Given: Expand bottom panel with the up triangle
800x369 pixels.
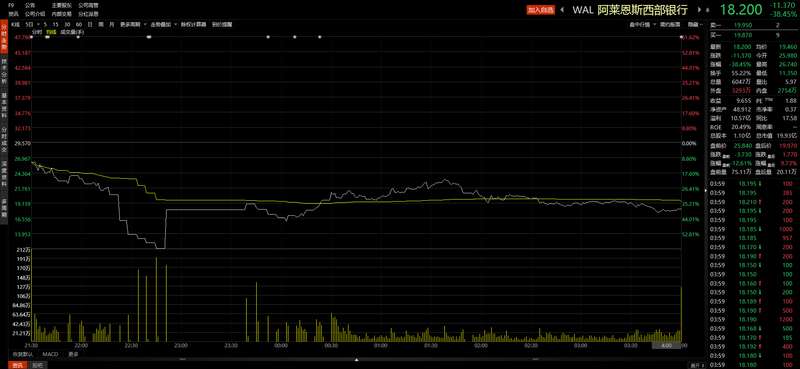Looking at the screenshot, I should (x=357, y=360).
